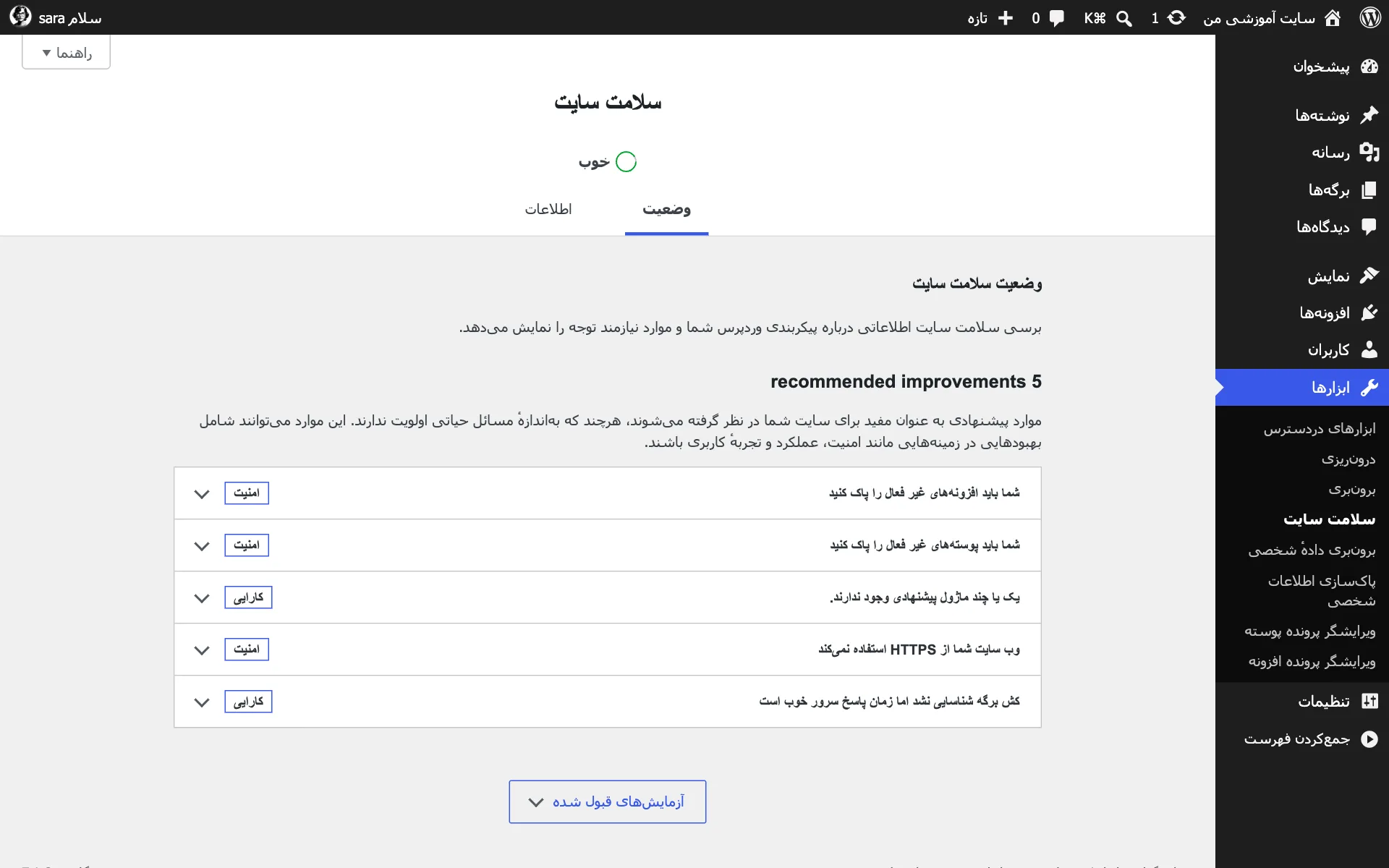Open Erase Personal Data (پاک‌سازی اطلاعات شخصی) link
This screenshot has width=1389, height=868.
point(1322,590)
